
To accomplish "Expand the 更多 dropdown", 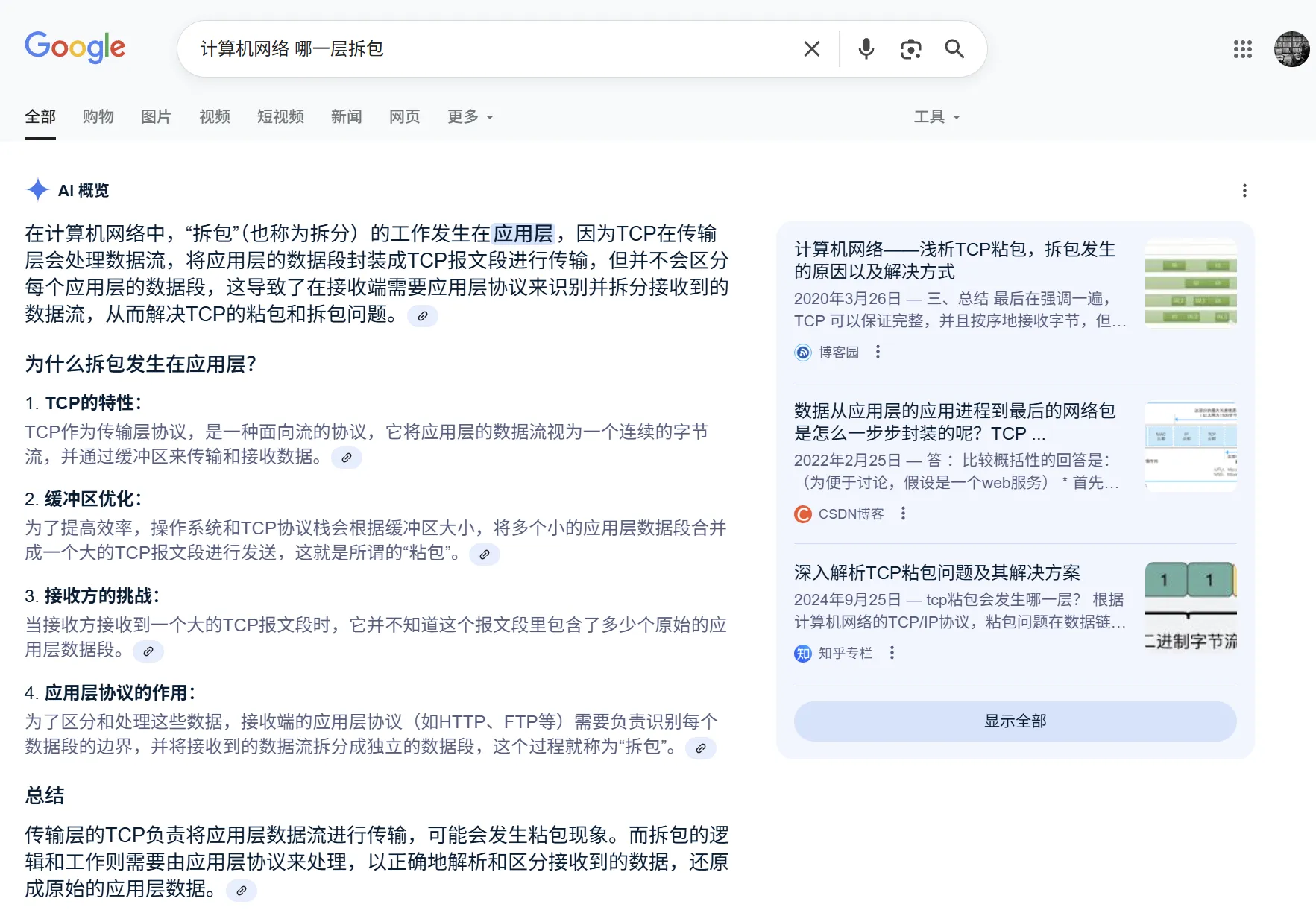I will click(470, 117).
